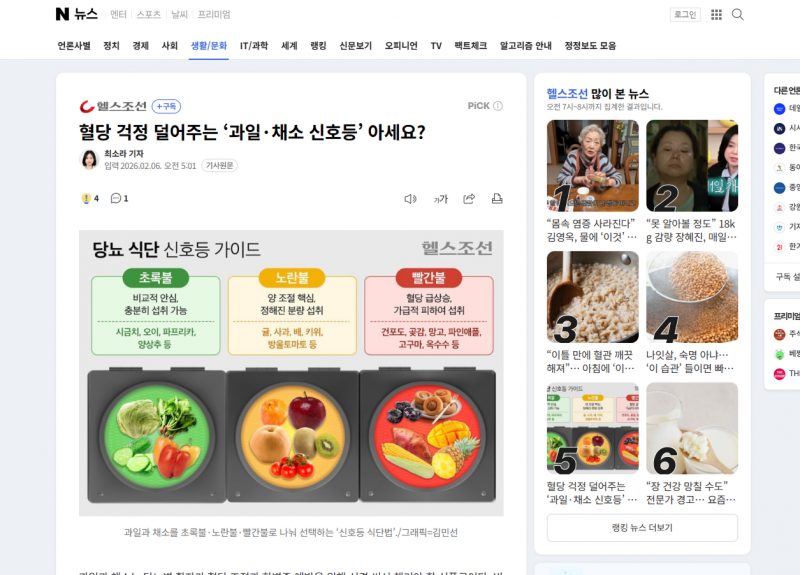This screenshot has width=800, height=575.
Task: Open 기사원문 original article link
Action: pos(219,165)
